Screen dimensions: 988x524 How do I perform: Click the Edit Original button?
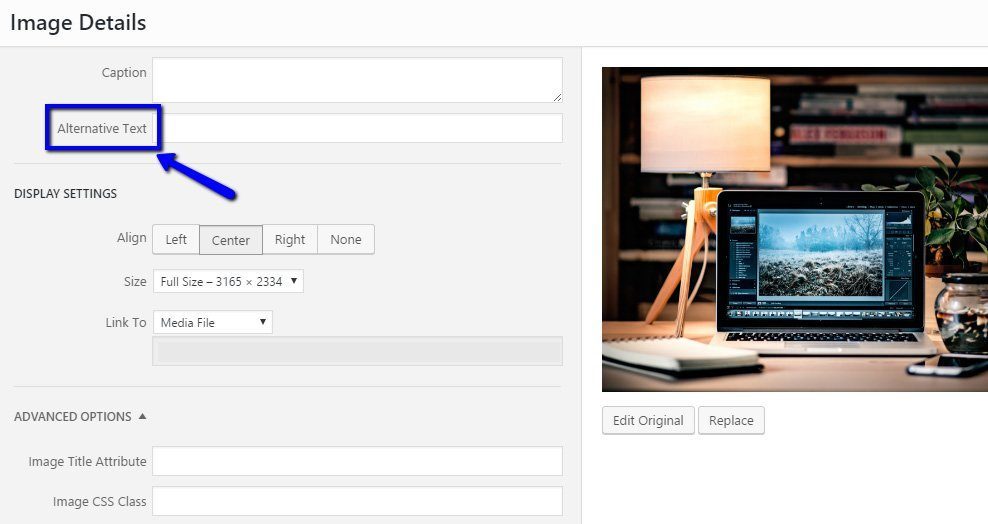[x=648, y=420]
